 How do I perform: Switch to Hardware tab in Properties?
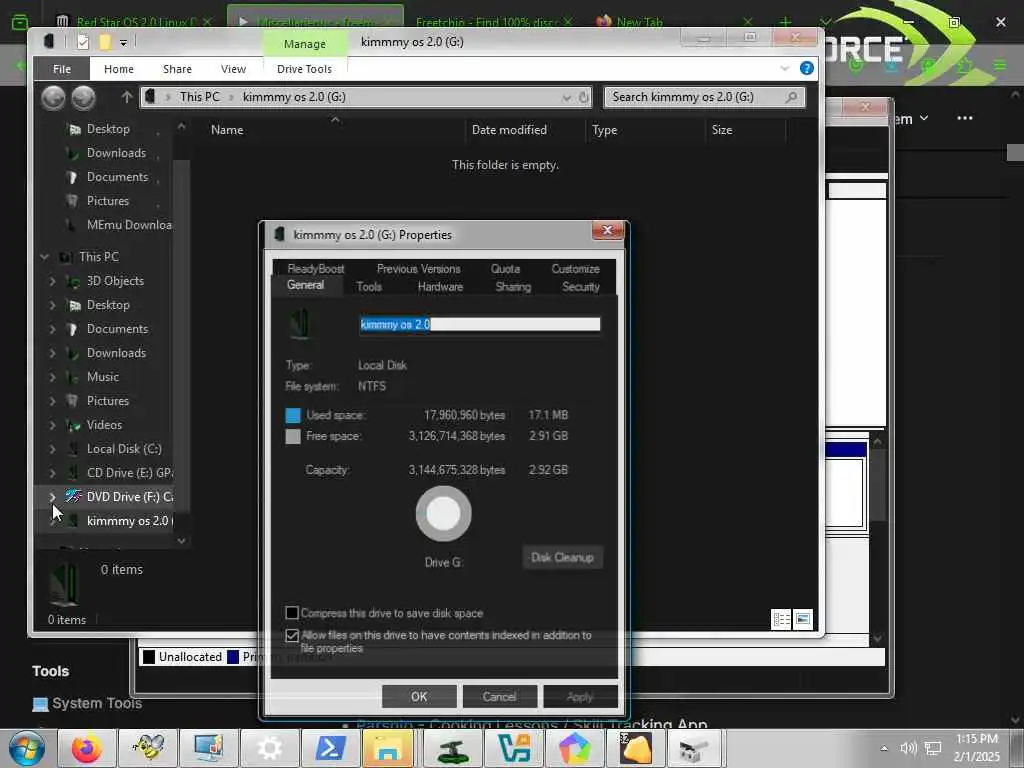tap(440, 287)
